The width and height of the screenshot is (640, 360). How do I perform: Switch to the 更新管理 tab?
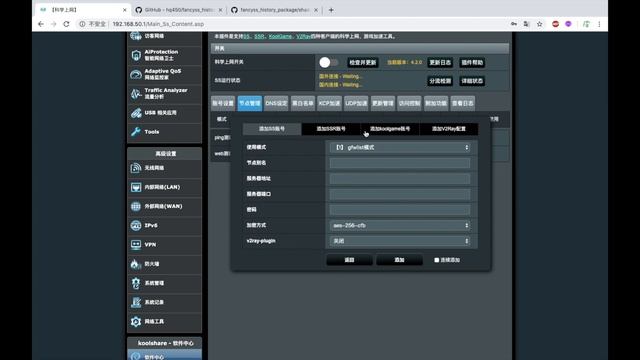coord(383,103)
